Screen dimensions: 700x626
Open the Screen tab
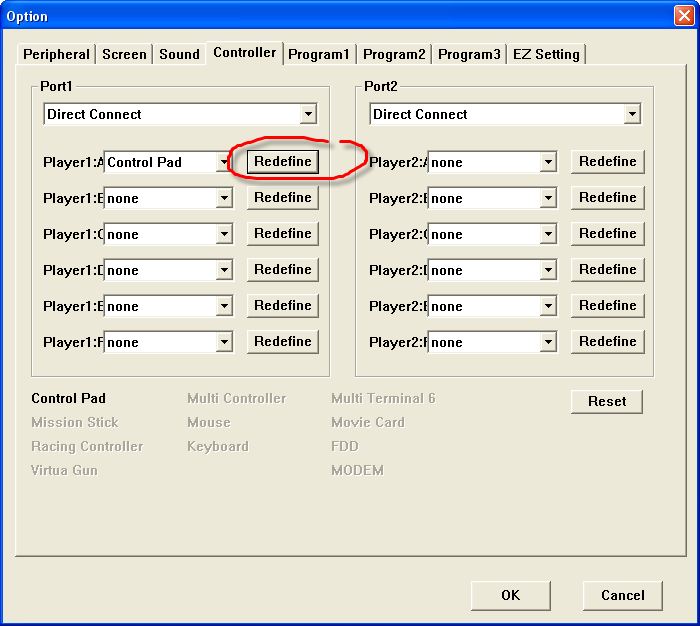click(x=124, y=54)
